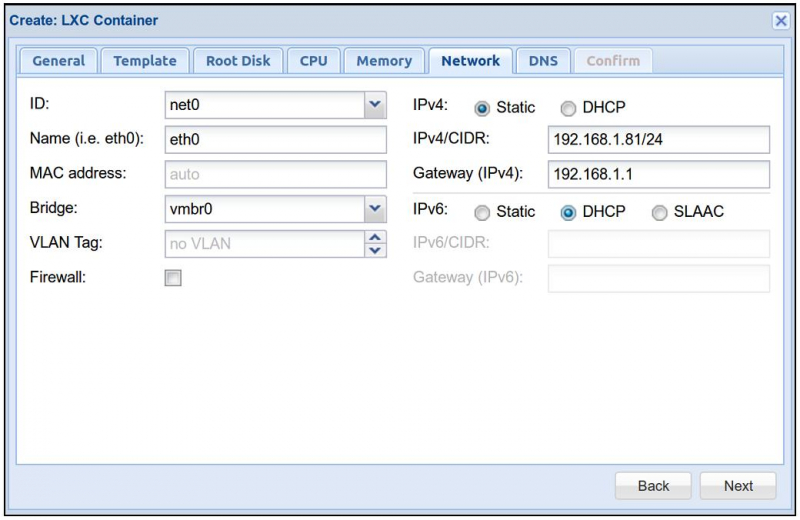
Task: Expand the ID net0 dropdown
Action: 375,105
